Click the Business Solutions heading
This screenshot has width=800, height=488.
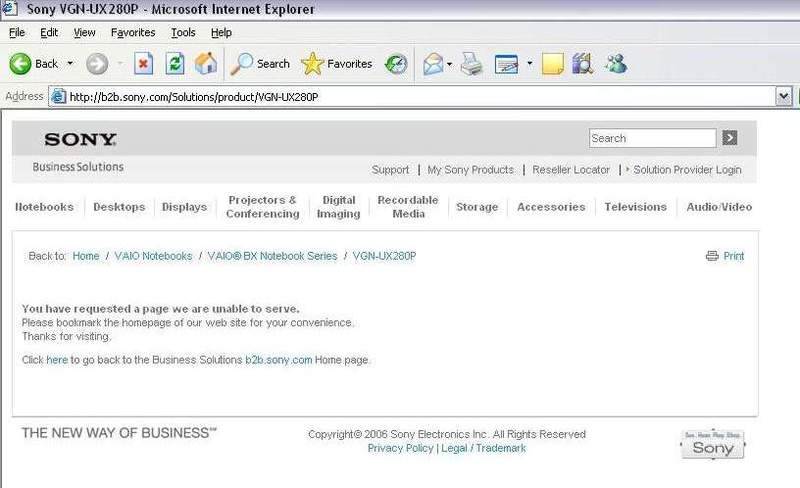click(78, 167)
